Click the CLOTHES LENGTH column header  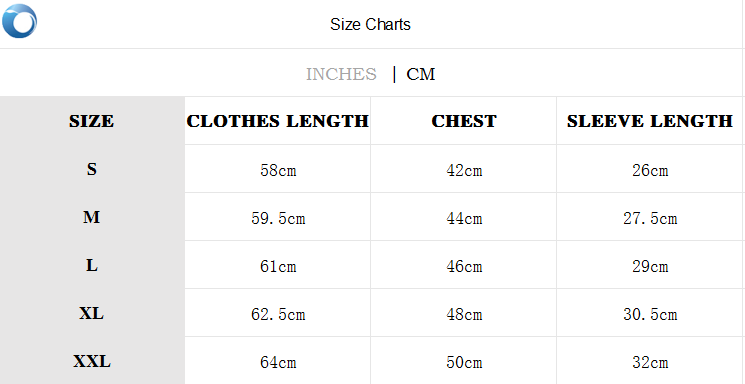tap(277, 121)
